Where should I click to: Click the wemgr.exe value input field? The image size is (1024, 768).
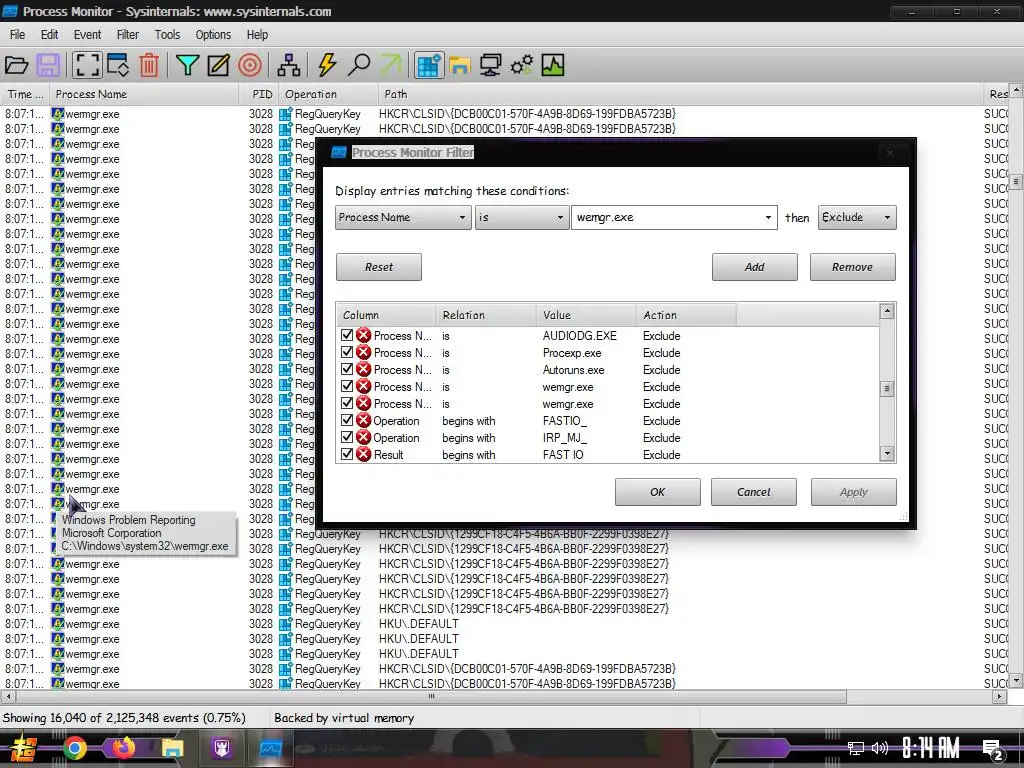pyautogui.click(x=665, y=217)
